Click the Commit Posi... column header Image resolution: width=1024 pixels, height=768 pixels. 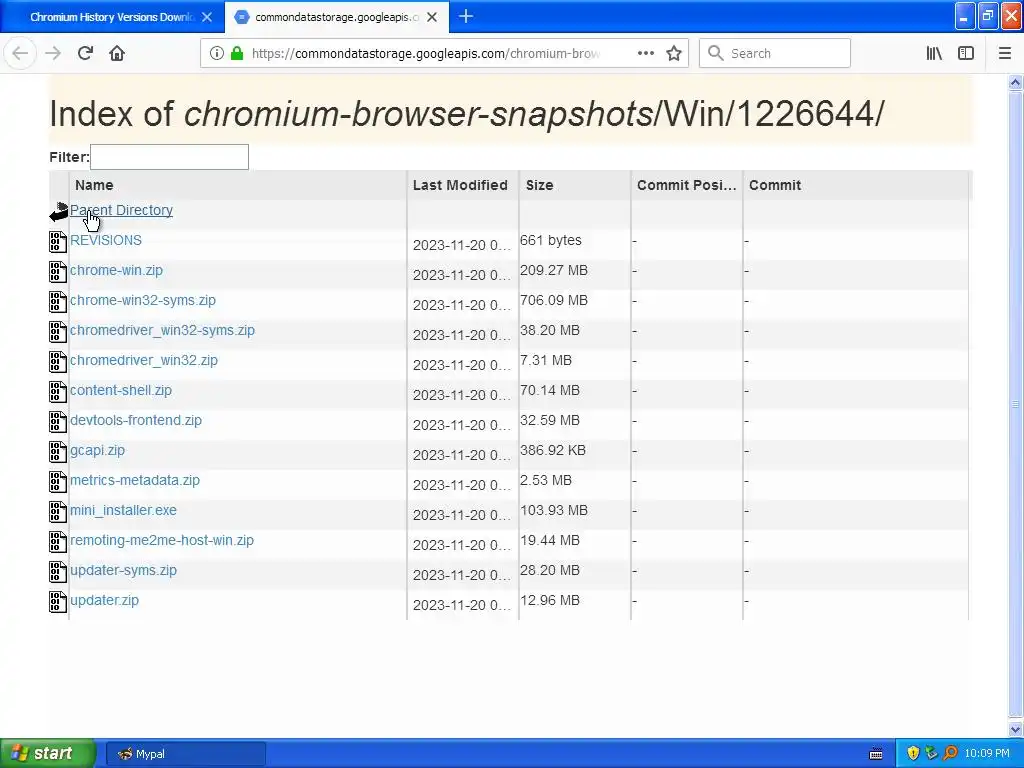tap(687, 185)
